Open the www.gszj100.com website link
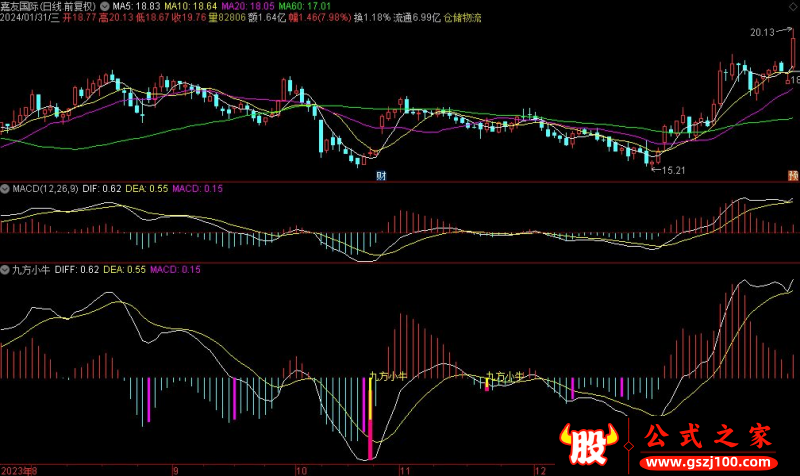This screenshot has height=476, width=800. [701, 463]
